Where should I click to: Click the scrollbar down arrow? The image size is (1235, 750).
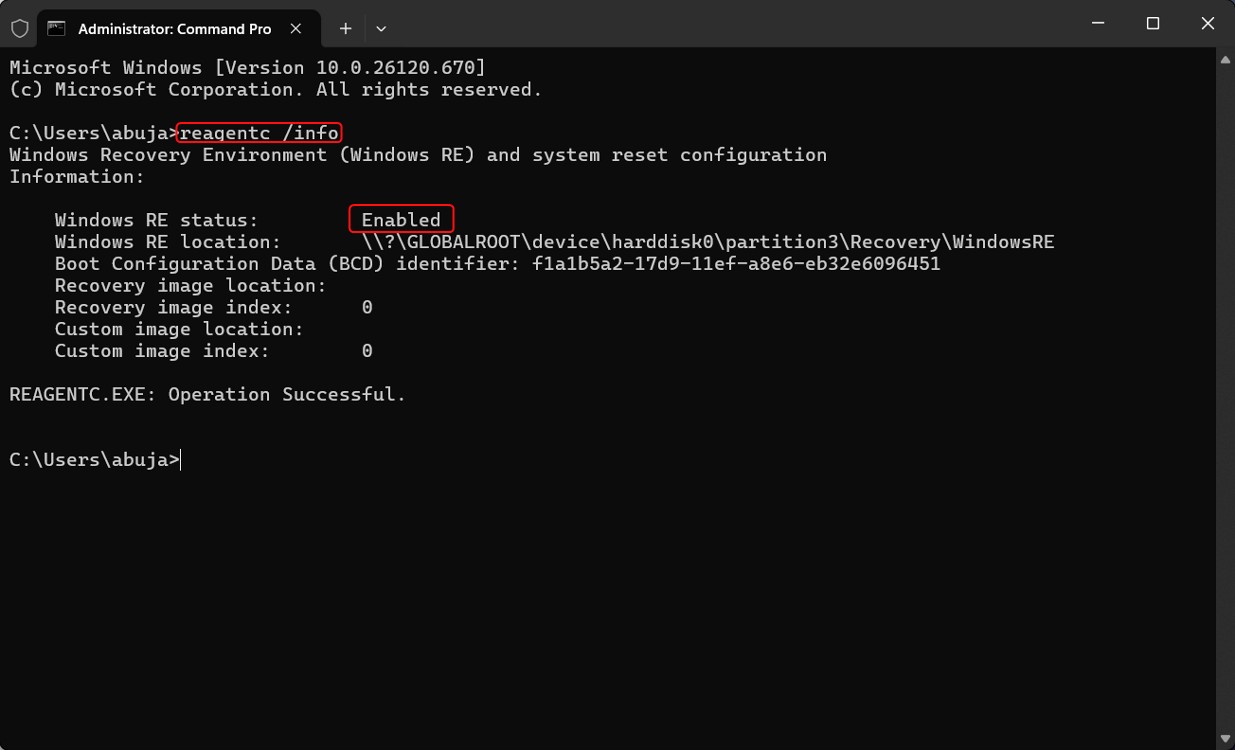1224,738
